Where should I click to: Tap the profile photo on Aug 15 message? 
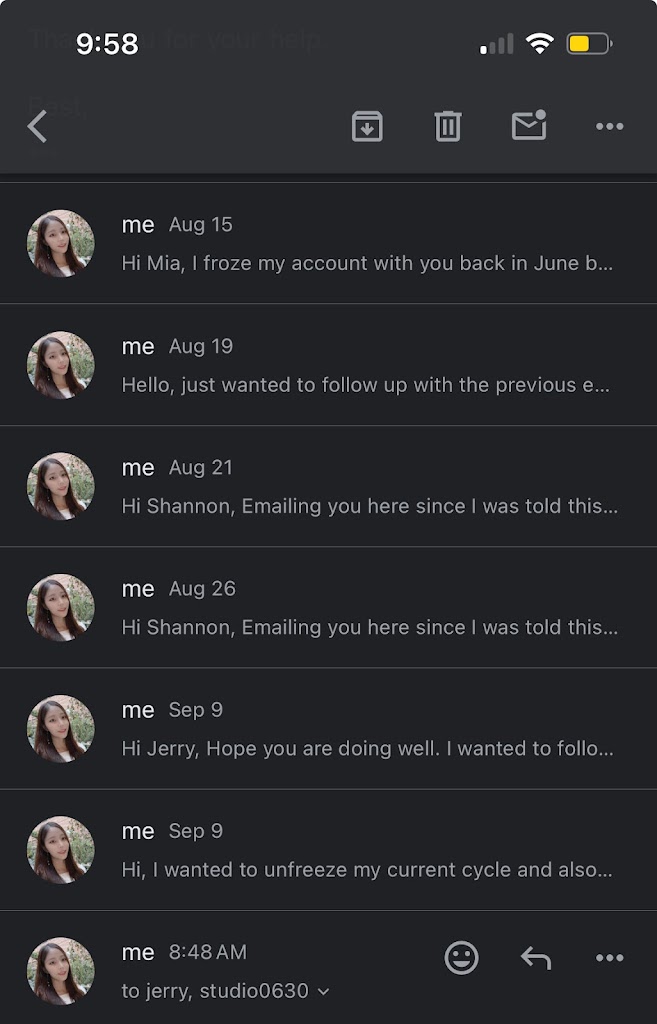click(60, 243)
